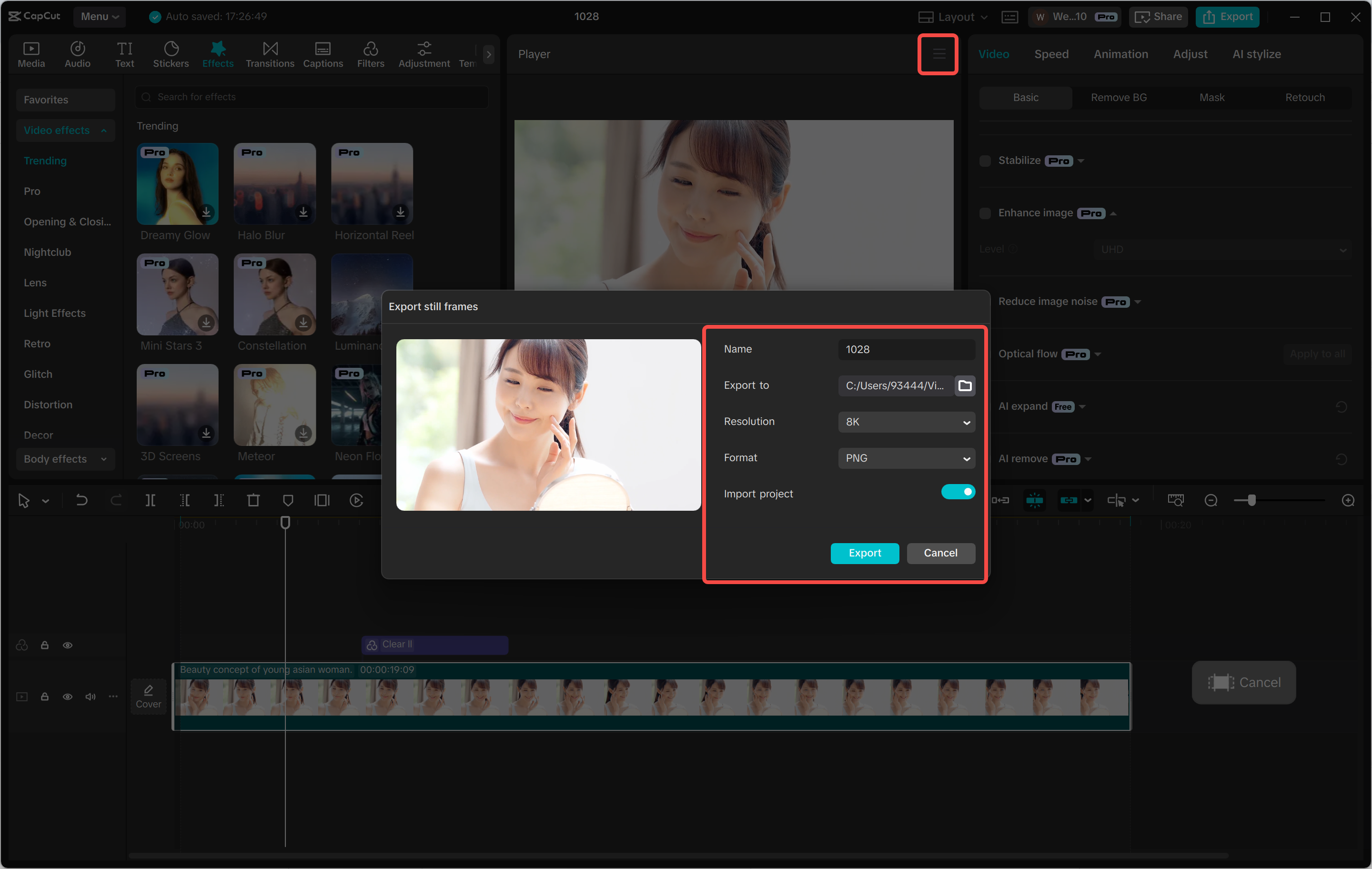Toggle the Import project switch
1372x869 pixels.
[x=958, y=491]
